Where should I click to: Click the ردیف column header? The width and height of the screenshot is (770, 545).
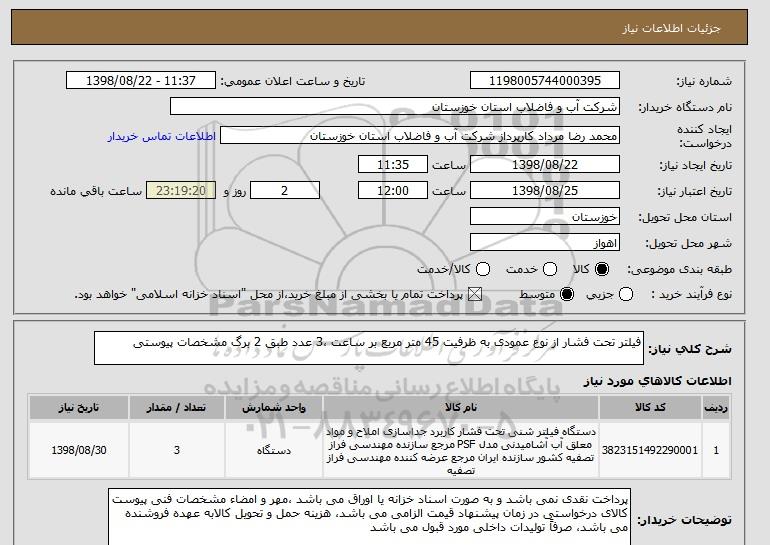[x=716, y=407]
